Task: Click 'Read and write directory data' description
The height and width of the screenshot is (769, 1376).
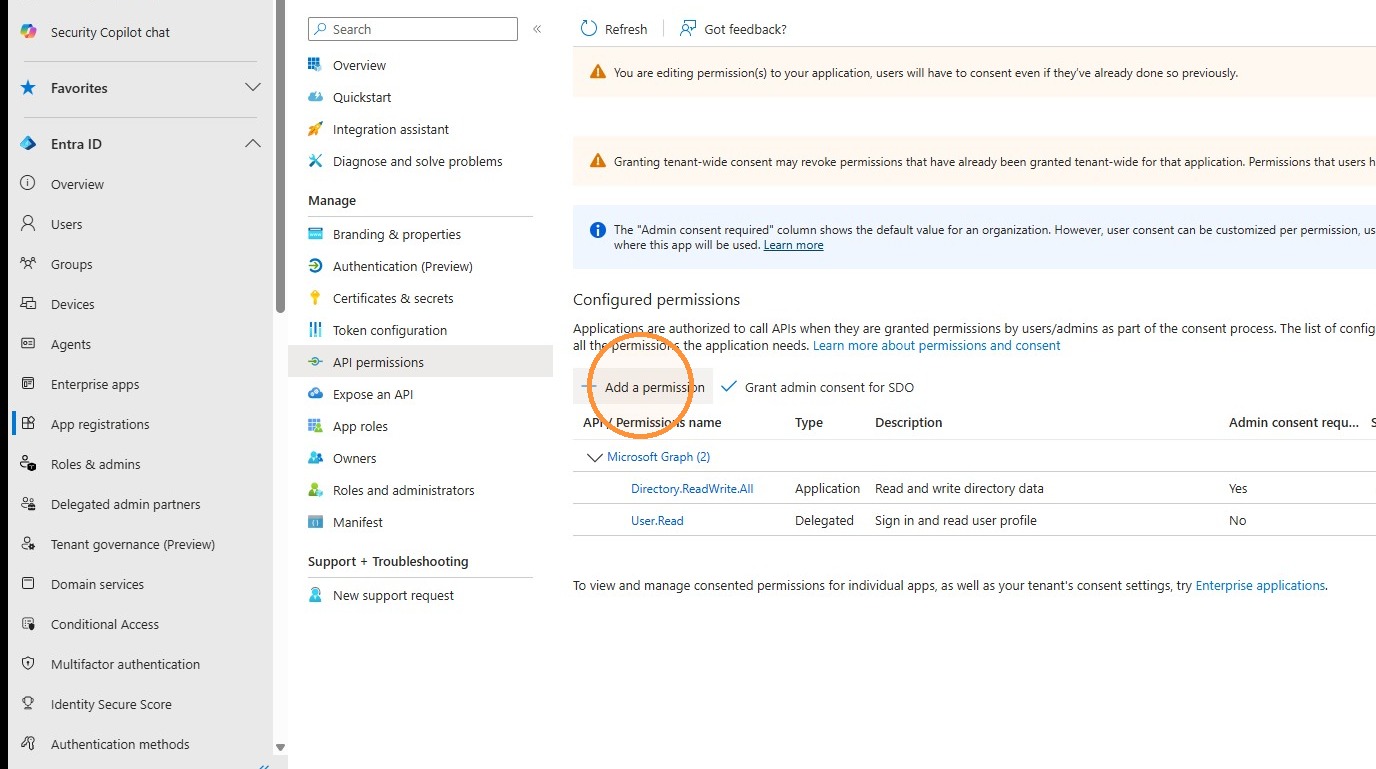Action: point(959,489)
